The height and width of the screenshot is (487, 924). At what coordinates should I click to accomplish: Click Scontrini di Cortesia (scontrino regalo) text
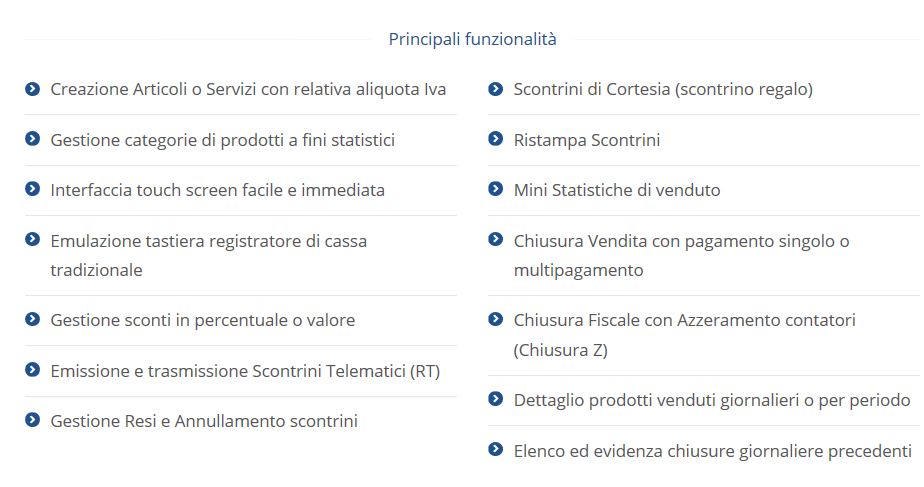pos(663,90)
